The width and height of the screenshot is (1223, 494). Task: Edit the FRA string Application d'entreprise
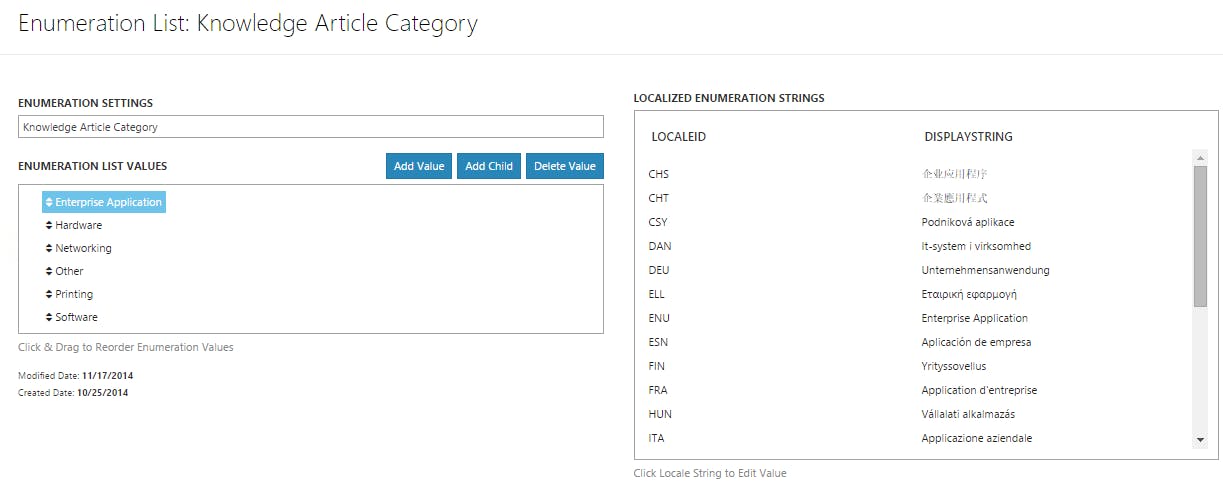tap(979, 391)
